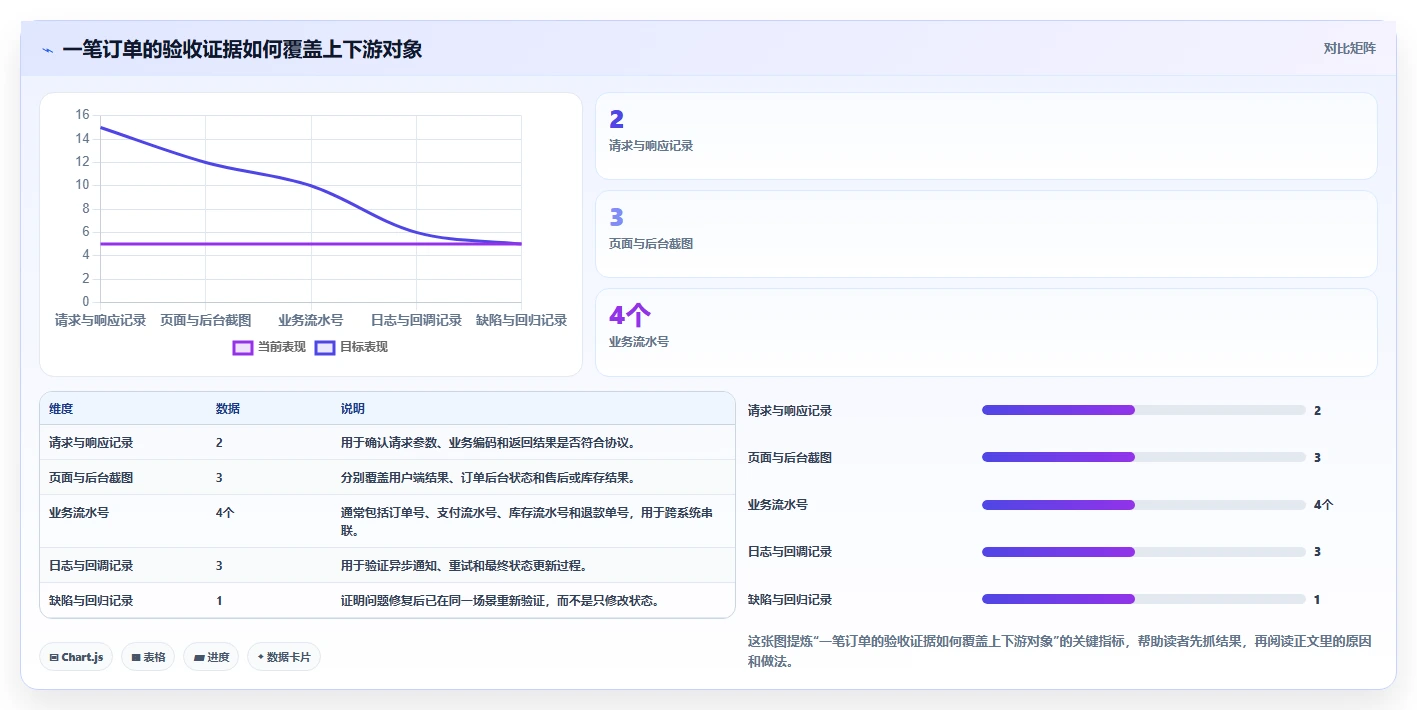The height and width of the screenshot is (710, 1417).
Task: Toggle the 目标表现 legend swatch
Action: click(x=324, y=347)
